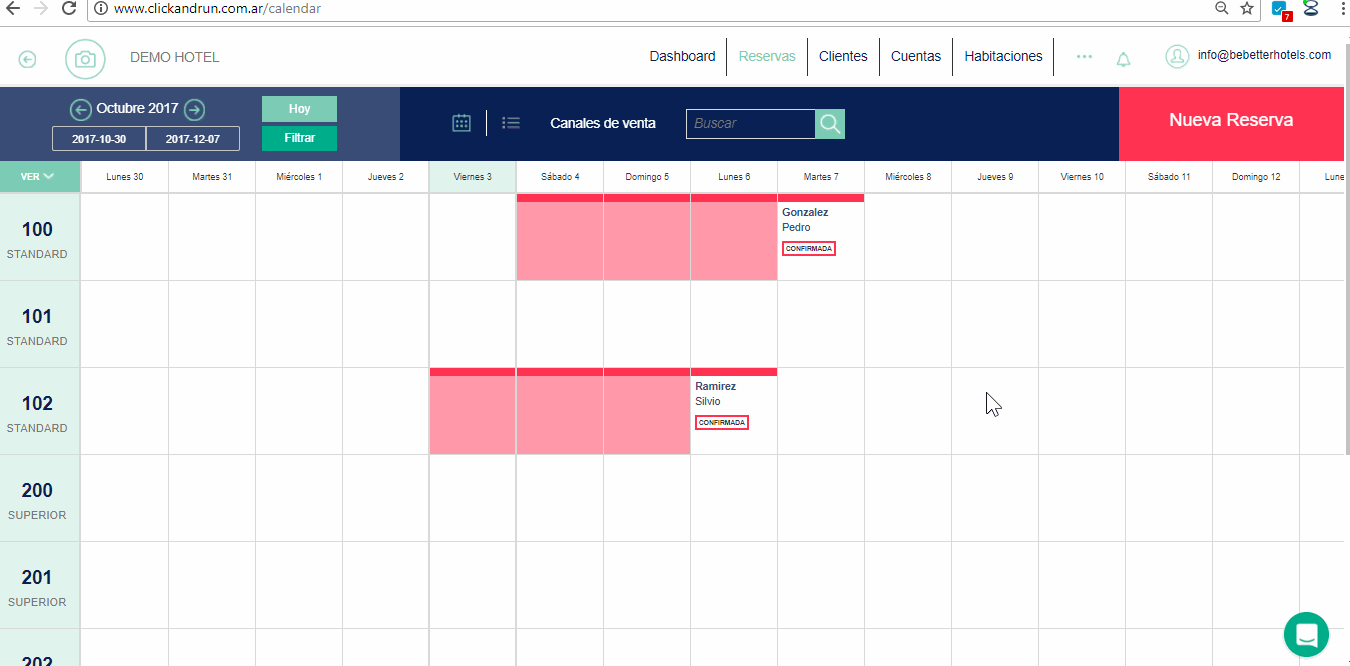Click the Lunes 30 column header
The image size is (1350, 666).
124,177
